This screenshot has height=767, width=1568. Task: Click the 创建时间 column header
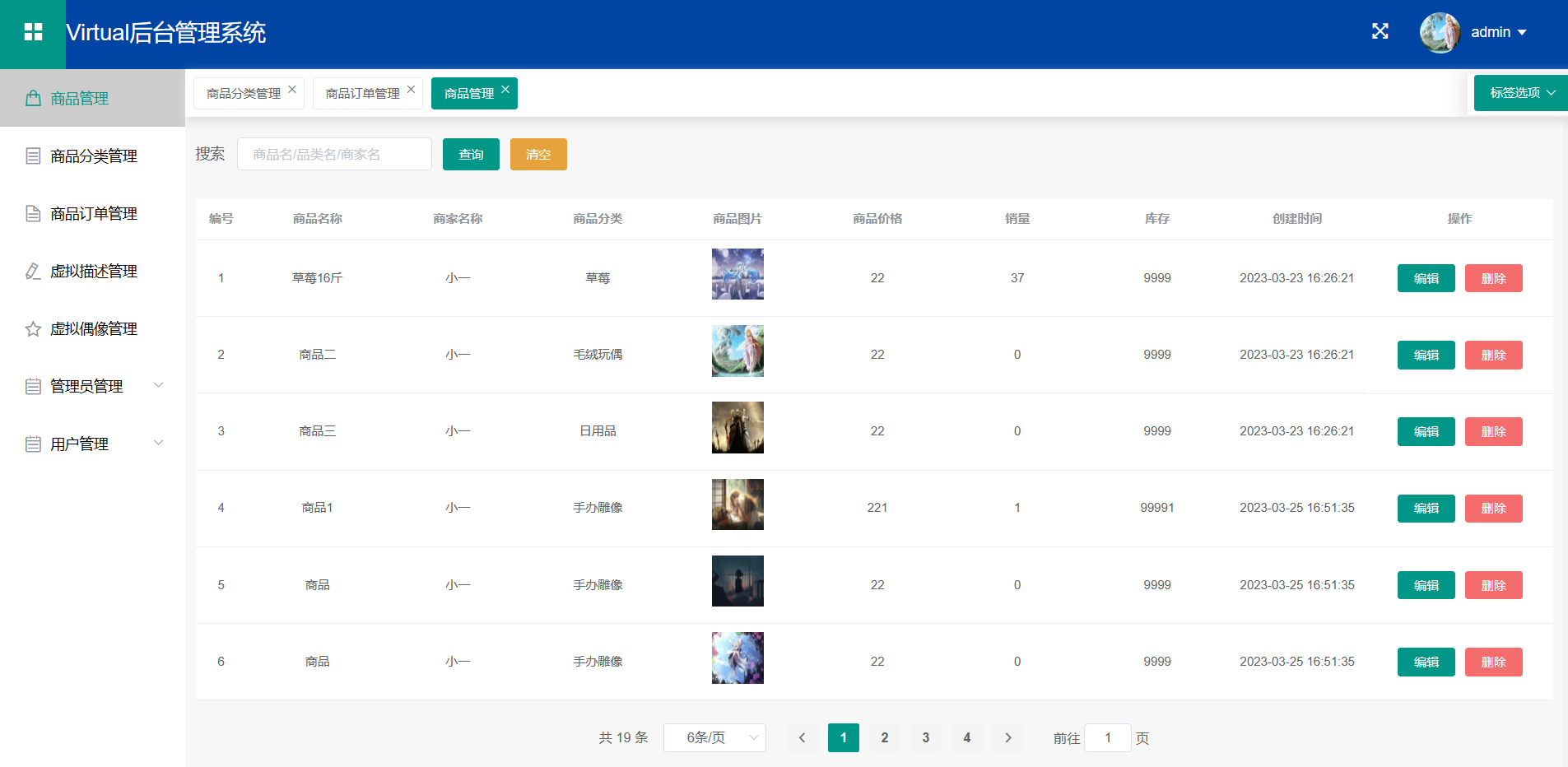(x=1297, y=219)
